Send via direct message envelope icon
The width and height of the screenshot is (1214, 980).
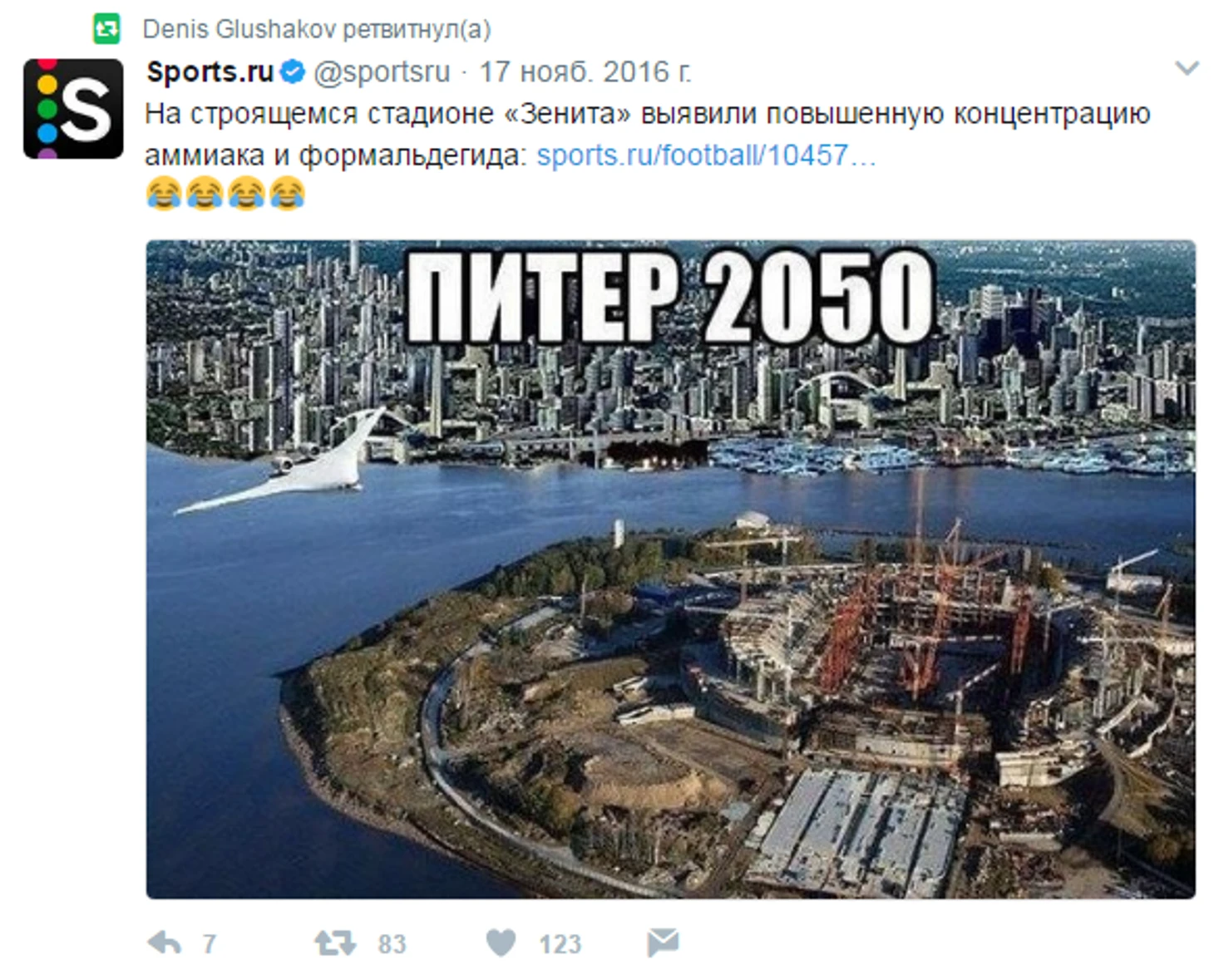tap(663, 943)
